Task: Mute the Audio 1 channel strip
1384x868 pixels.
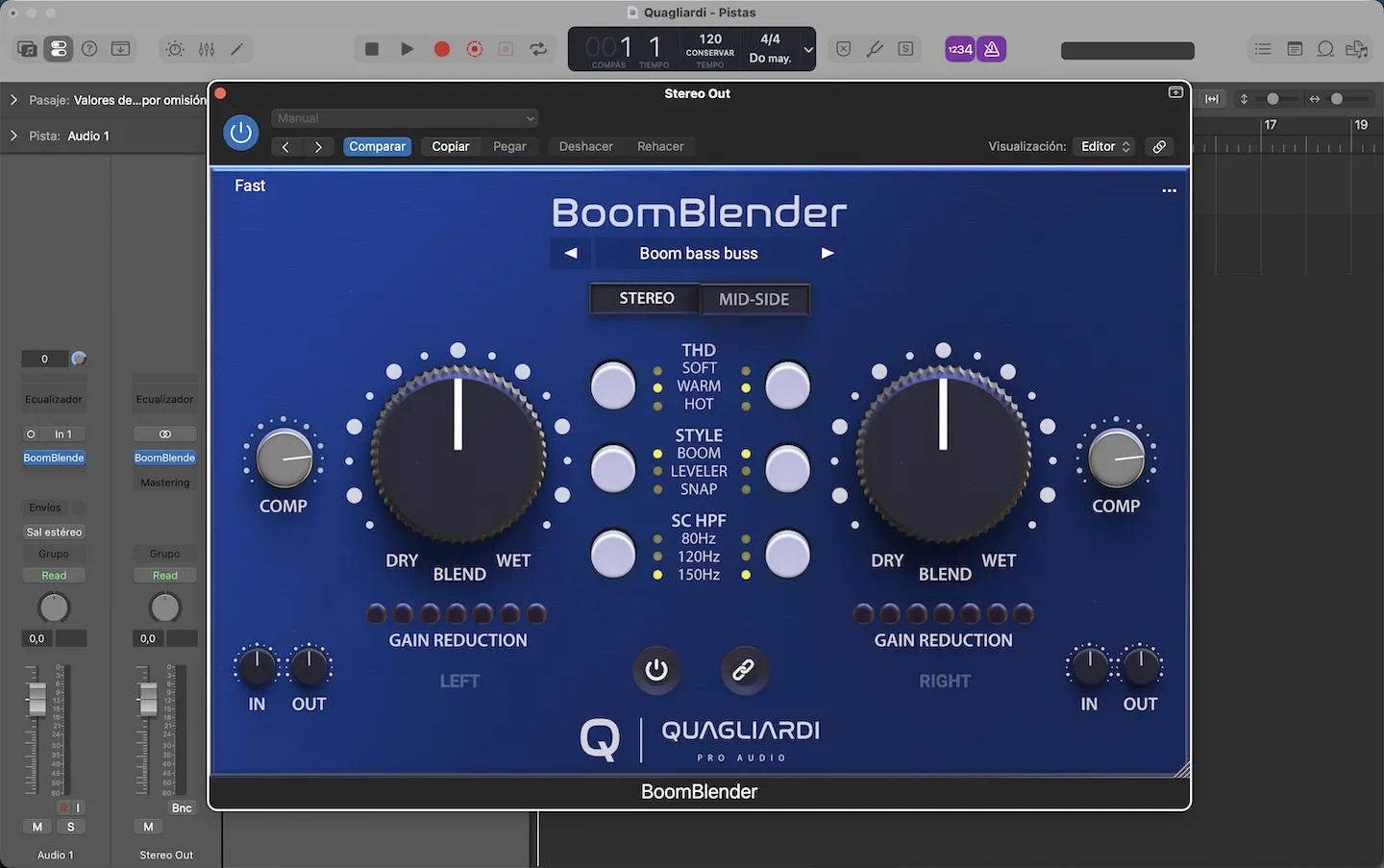Action: pyautogui.click(x=37, y=827)
